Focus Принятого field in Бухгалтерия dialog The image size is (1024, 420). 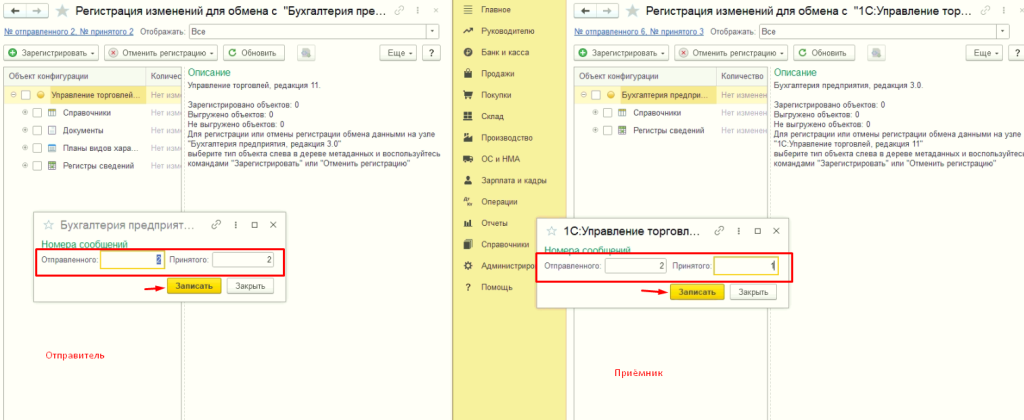click(x=243, y=260)
